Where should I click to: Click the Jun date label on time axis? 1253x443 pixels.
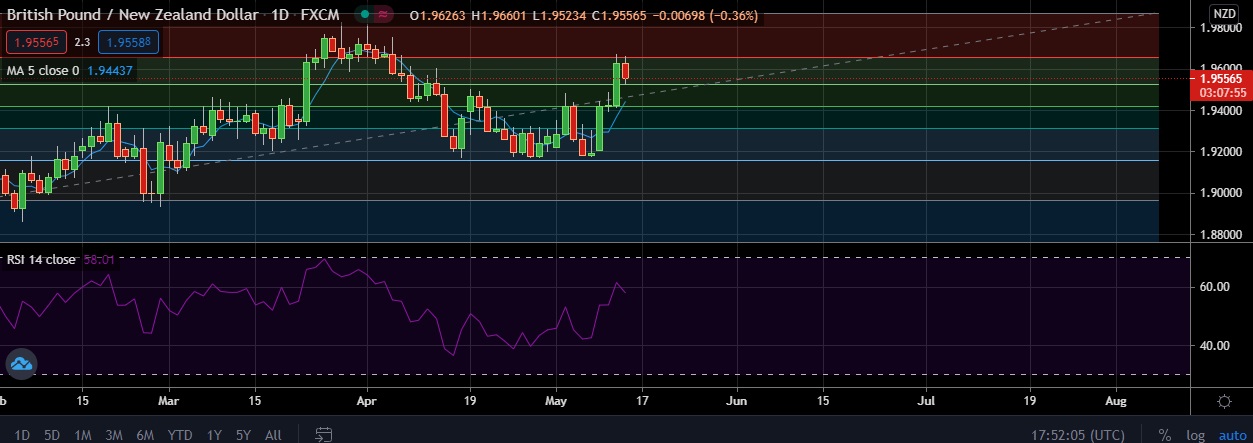(737, 400)
